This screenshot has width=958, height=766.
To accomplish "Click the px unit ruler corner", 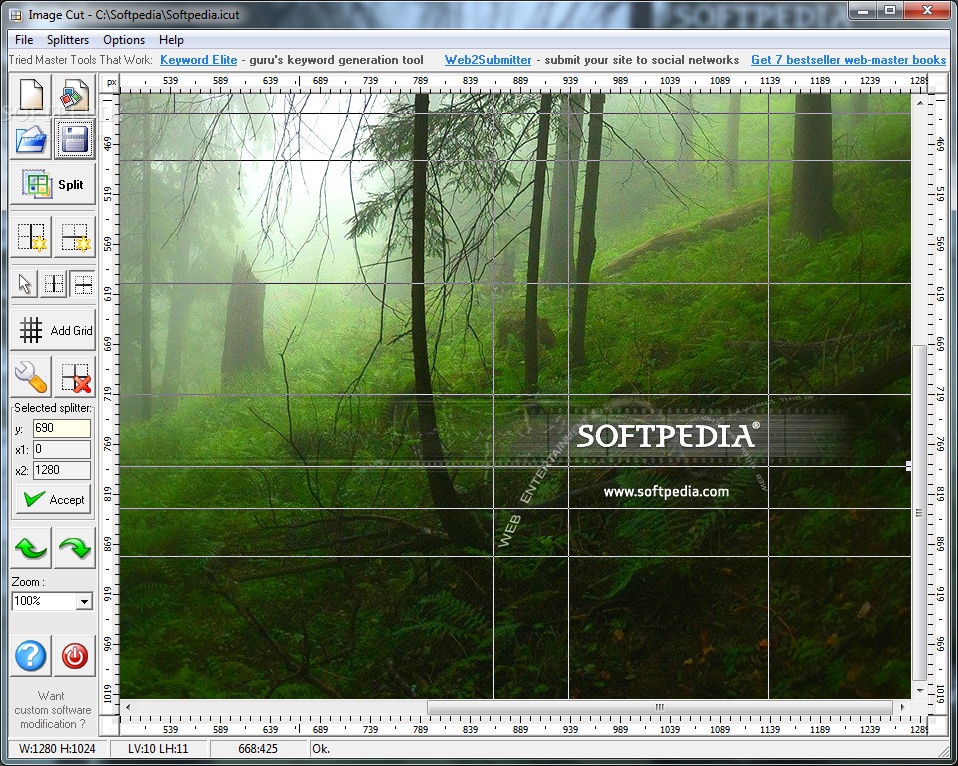I will (x=111, y=81).
